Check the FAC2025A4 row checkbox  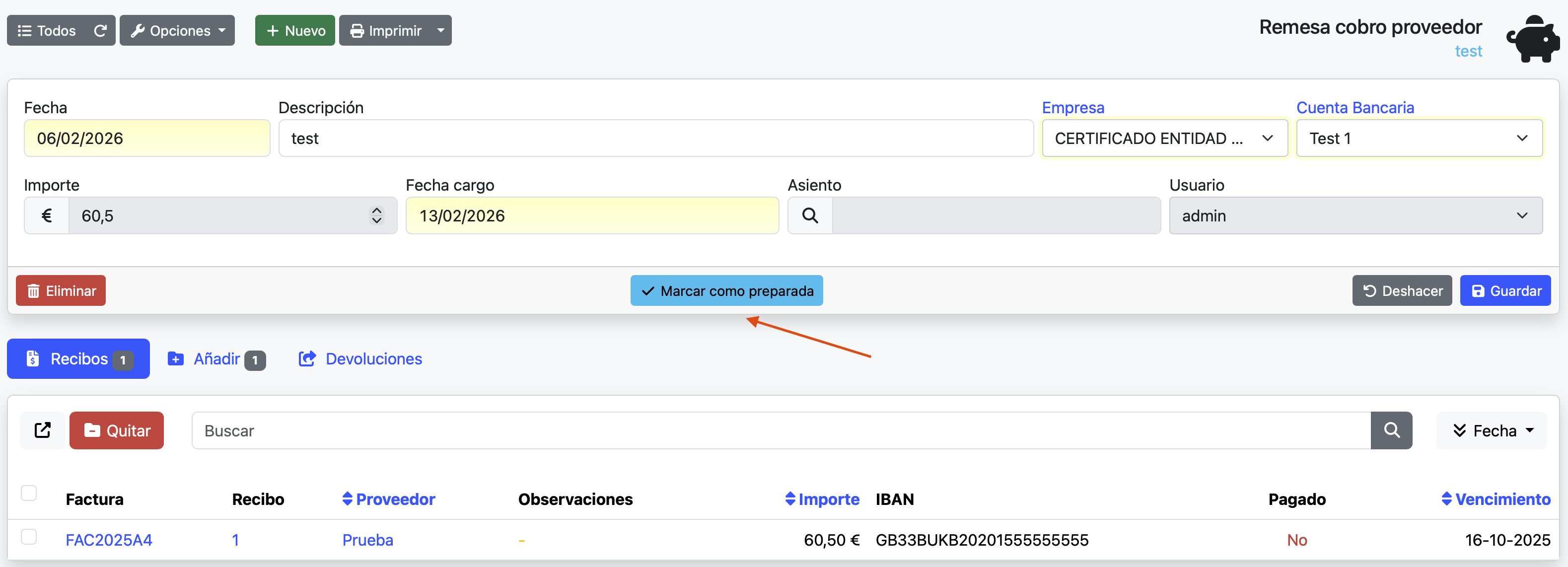click(29, 537)
